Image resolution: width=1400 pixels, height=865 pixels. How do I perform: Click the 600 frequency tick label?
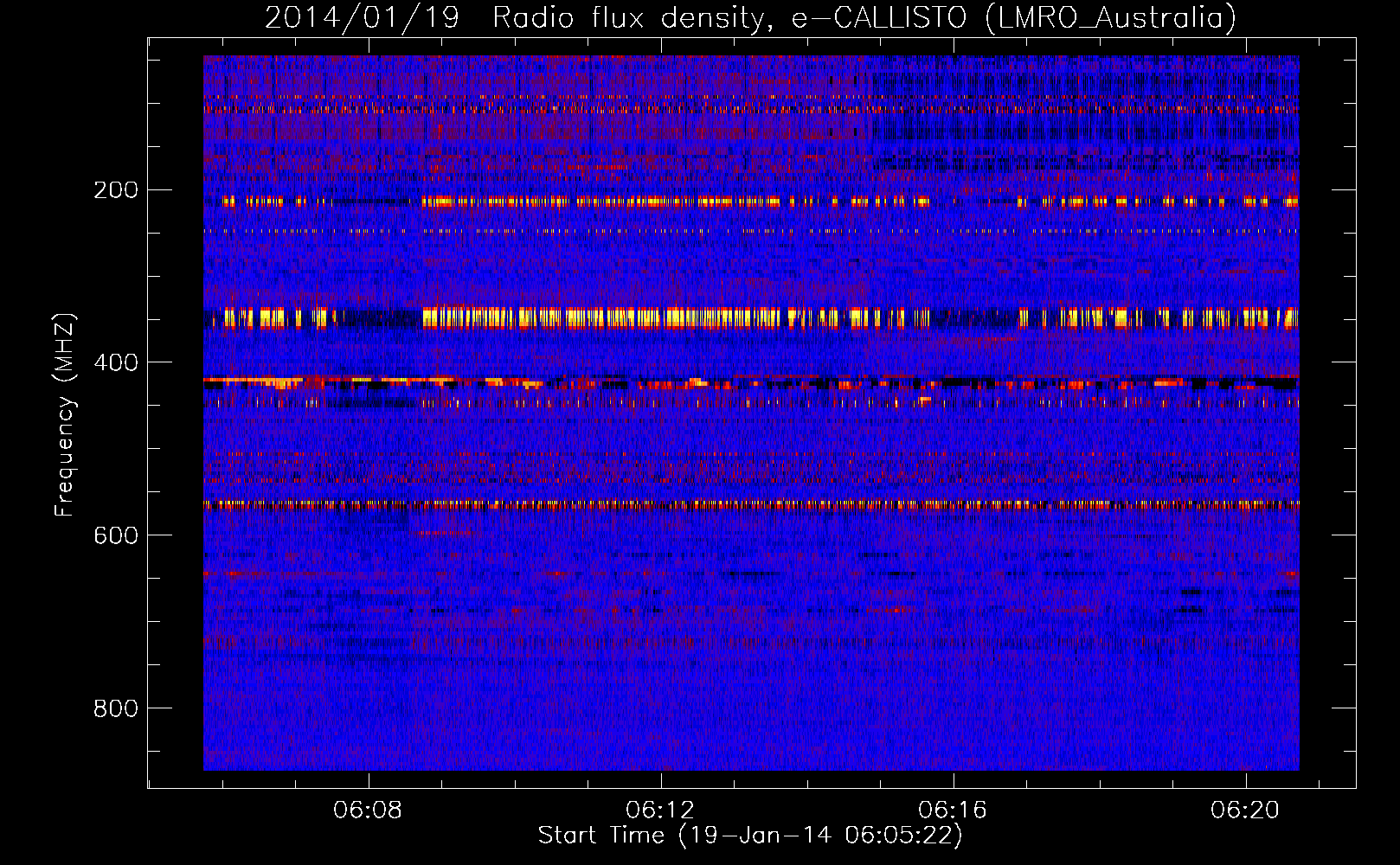coord(116,535)
